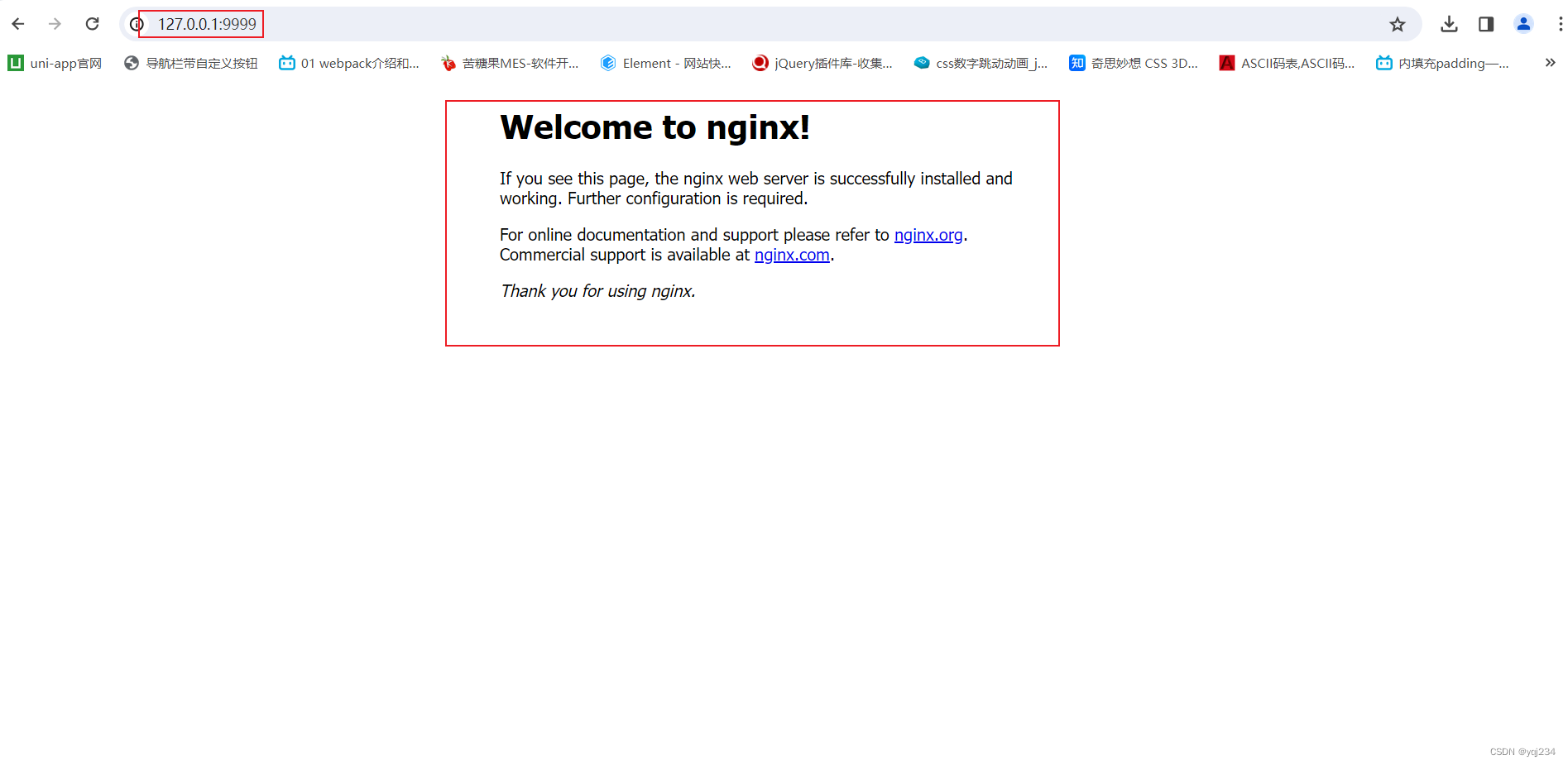Go back to the previous page
1568x765 pixels.
(18, 24)
